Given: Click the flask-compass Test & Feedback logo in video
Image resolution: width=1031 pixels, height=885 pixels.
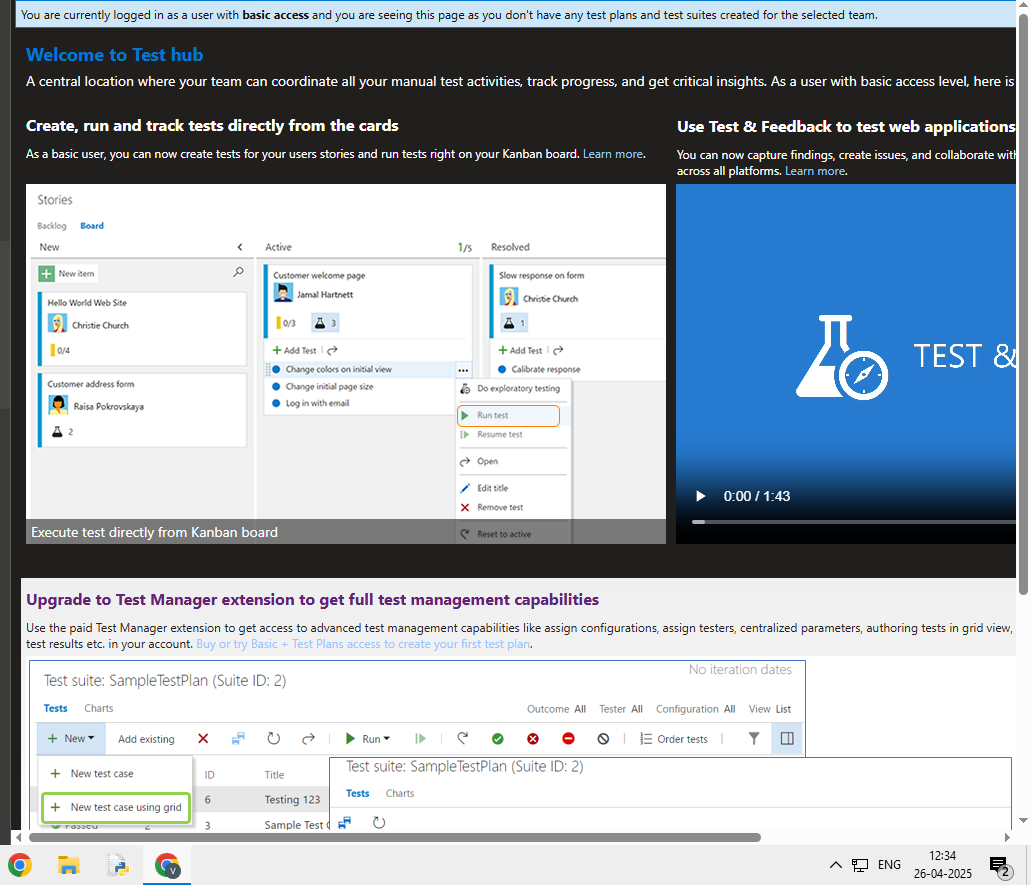Looking at the screenshot, I should (842, 357).
